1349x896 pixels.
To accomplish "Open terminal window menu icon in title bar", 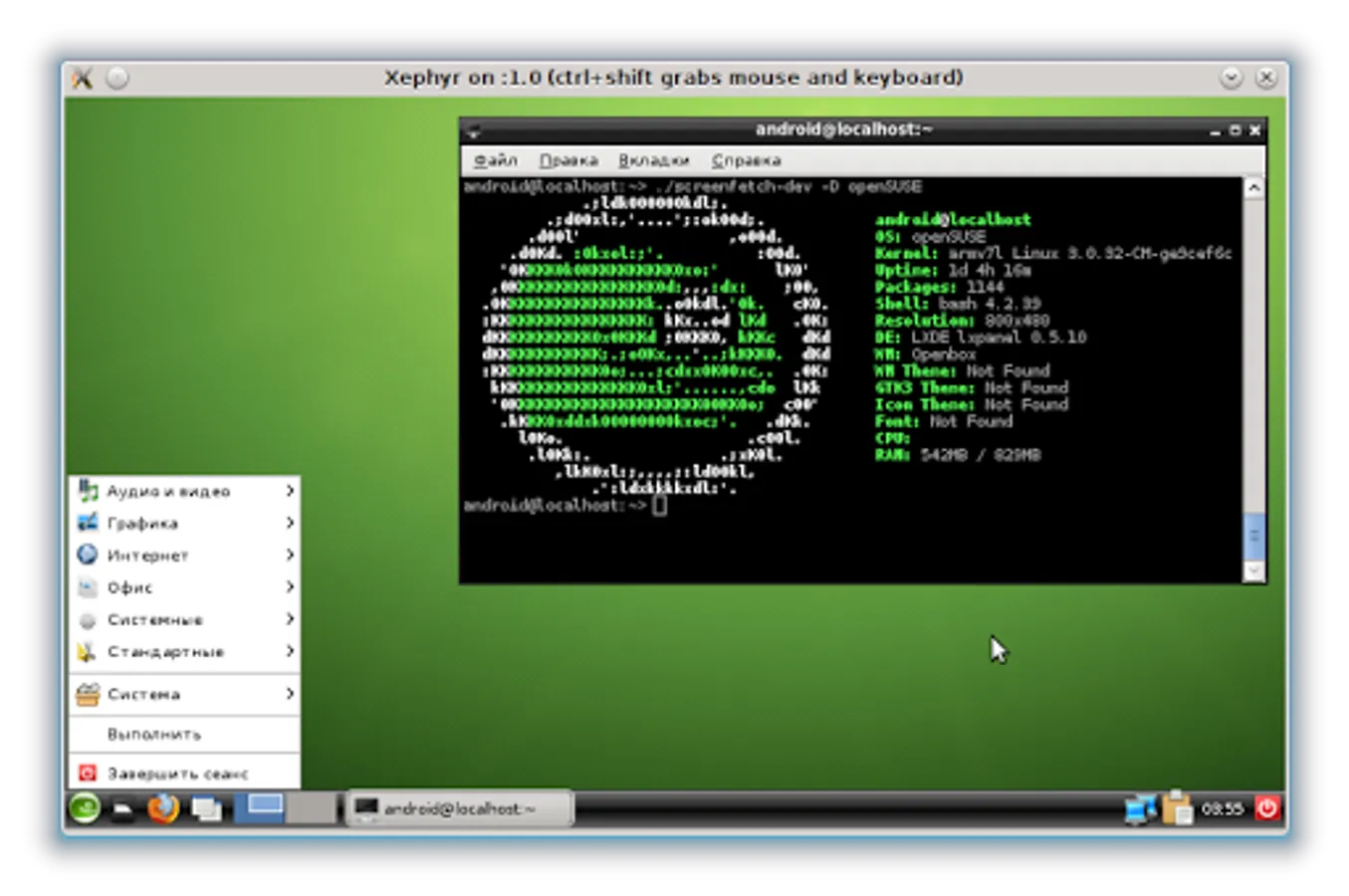I will coord(474,130).
